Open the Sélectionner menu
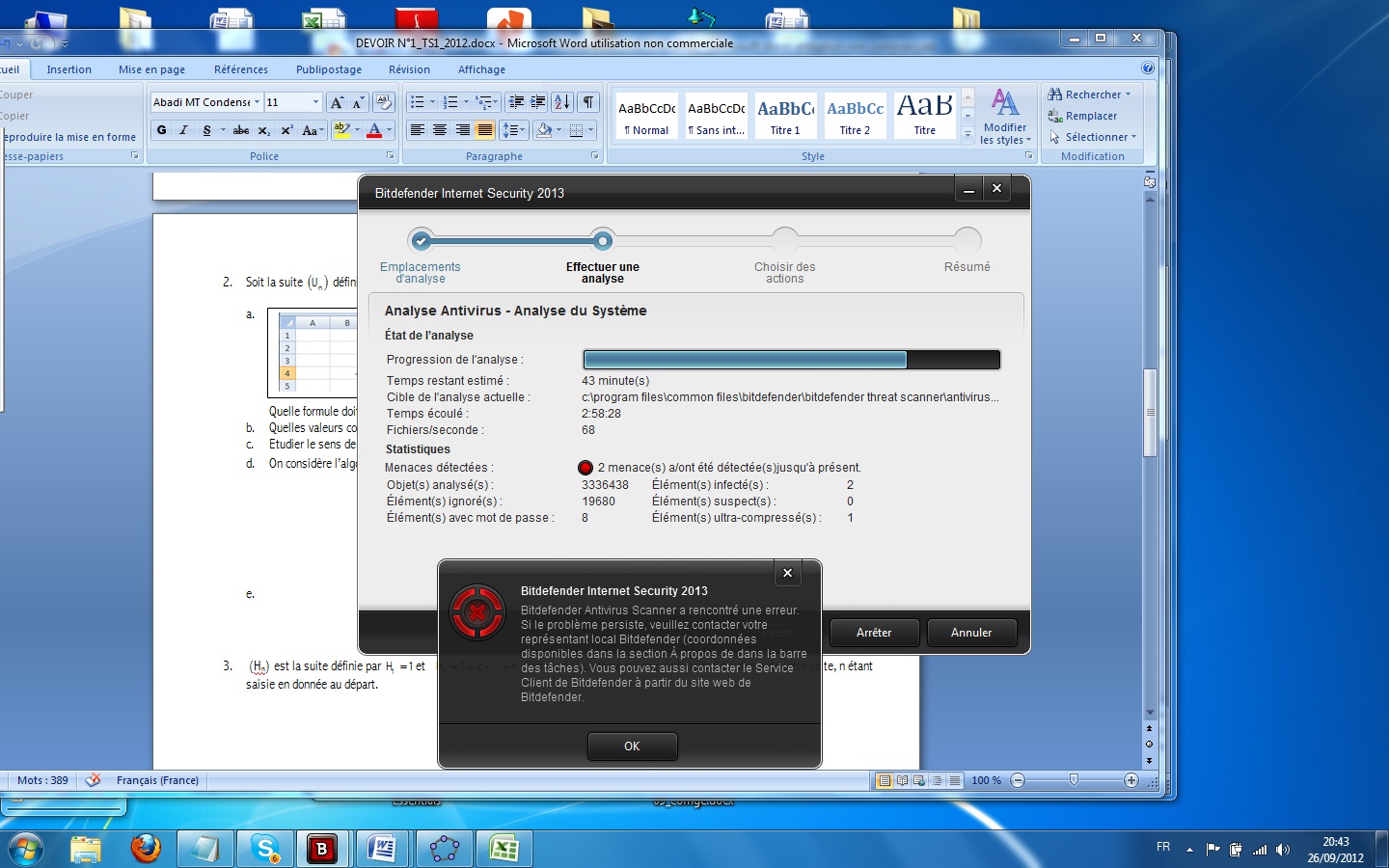 [1093, 137]
